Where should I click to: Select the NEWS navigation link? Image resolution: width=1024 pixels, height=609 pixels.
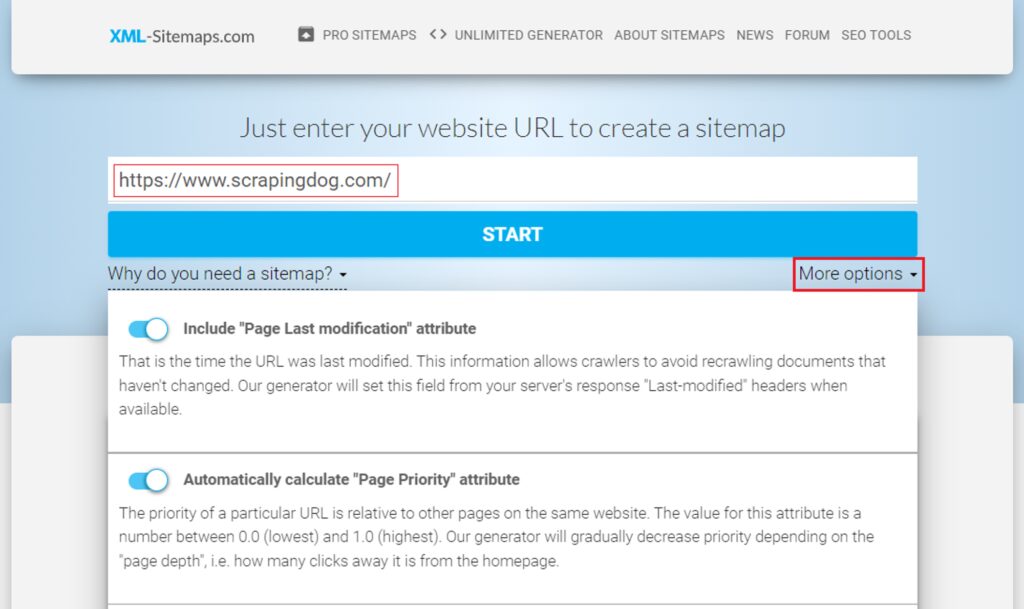point(755,35)
